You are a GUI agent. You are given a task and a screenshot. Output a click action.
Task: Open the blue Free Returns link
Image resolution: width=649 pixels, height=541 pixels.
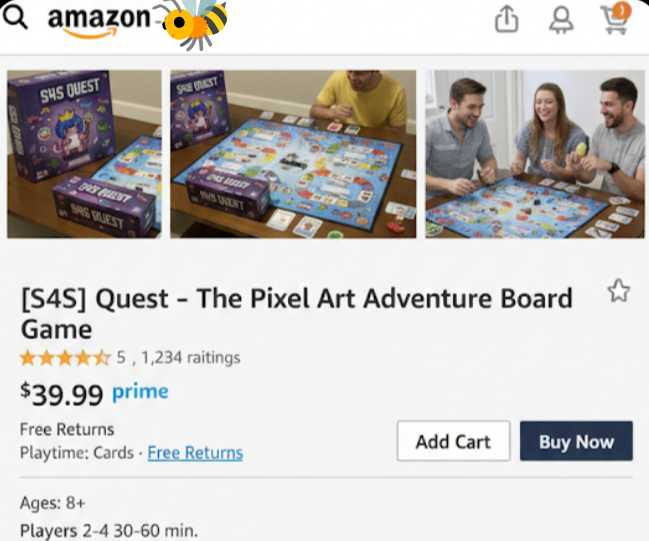[195, 453]
